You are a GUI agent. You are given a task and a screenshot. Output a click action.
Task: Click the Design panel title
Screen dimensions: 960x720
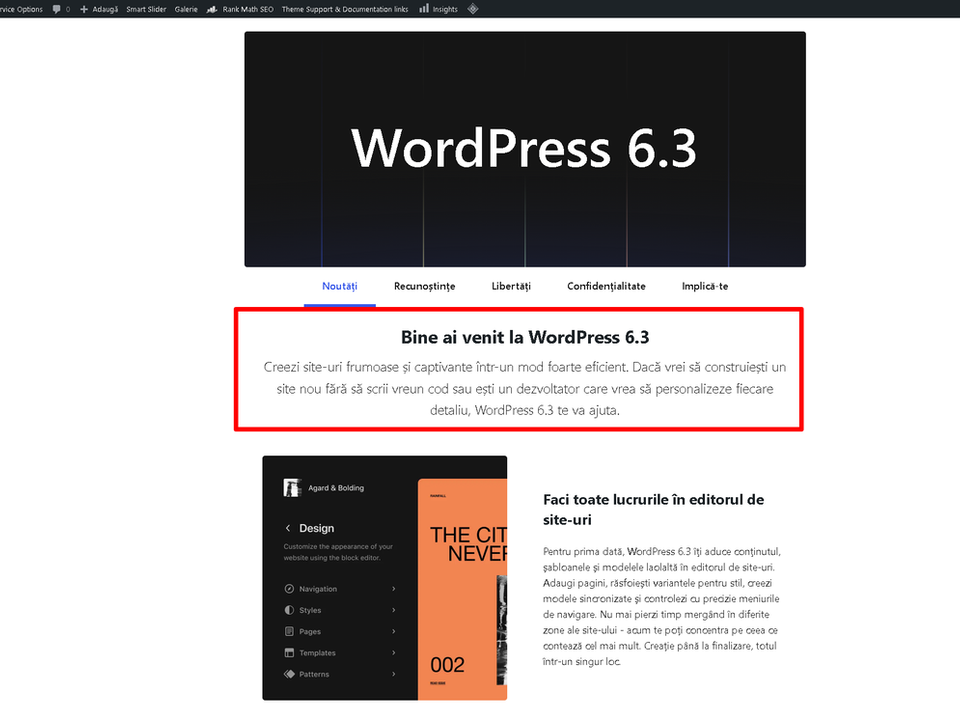(x=317, y=528)
